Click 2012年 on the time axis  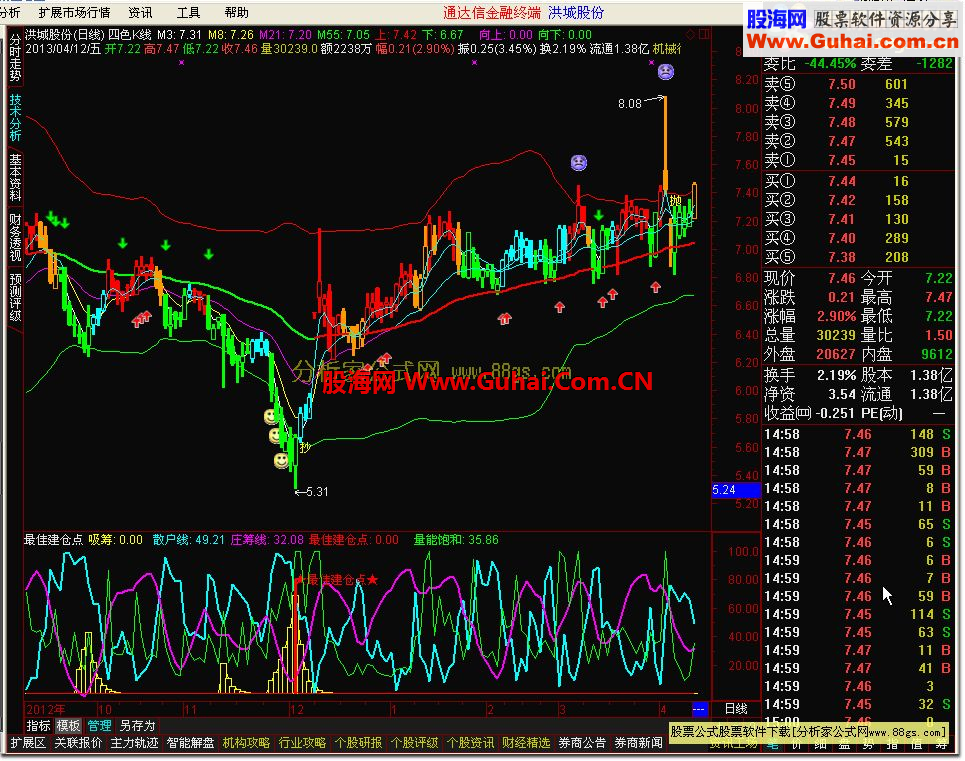(x=46, y=709)
